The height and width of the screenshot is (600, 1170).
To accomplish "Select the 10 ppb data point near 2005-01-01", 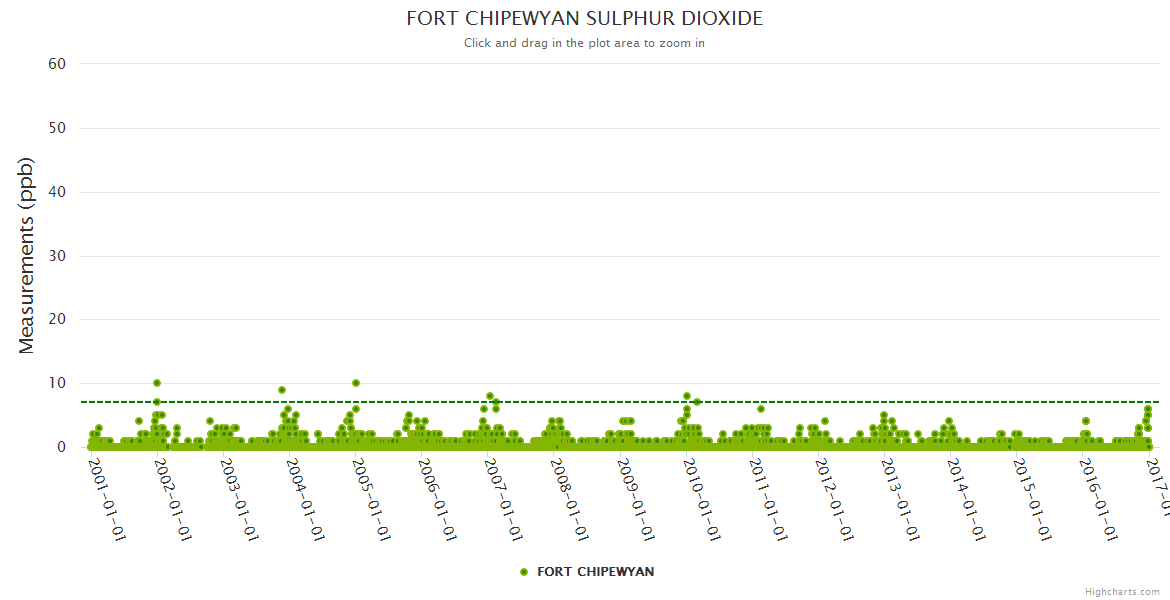I will point(356,383).
